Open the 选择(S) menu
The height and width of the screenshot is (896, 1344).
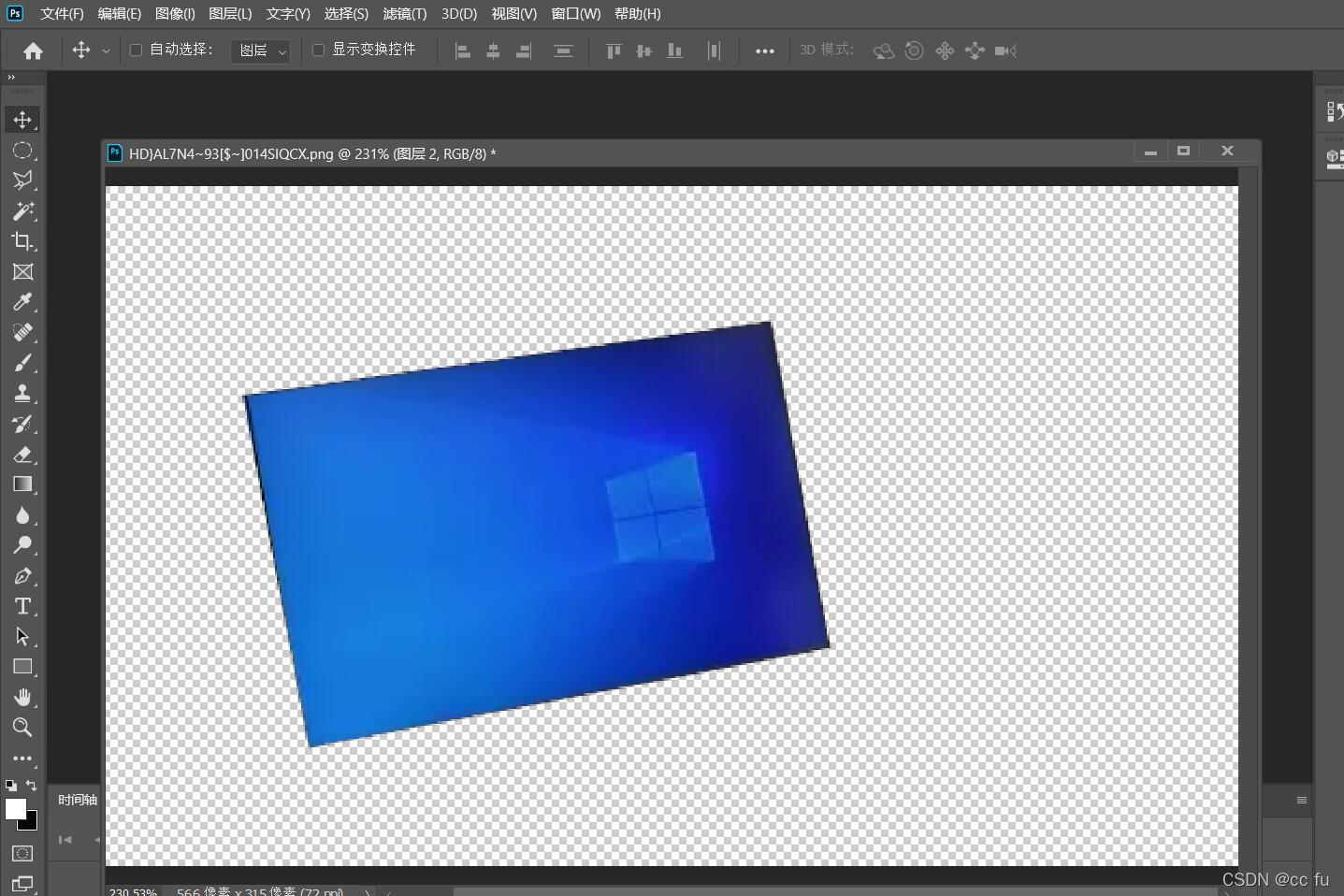tap(346, 13)
